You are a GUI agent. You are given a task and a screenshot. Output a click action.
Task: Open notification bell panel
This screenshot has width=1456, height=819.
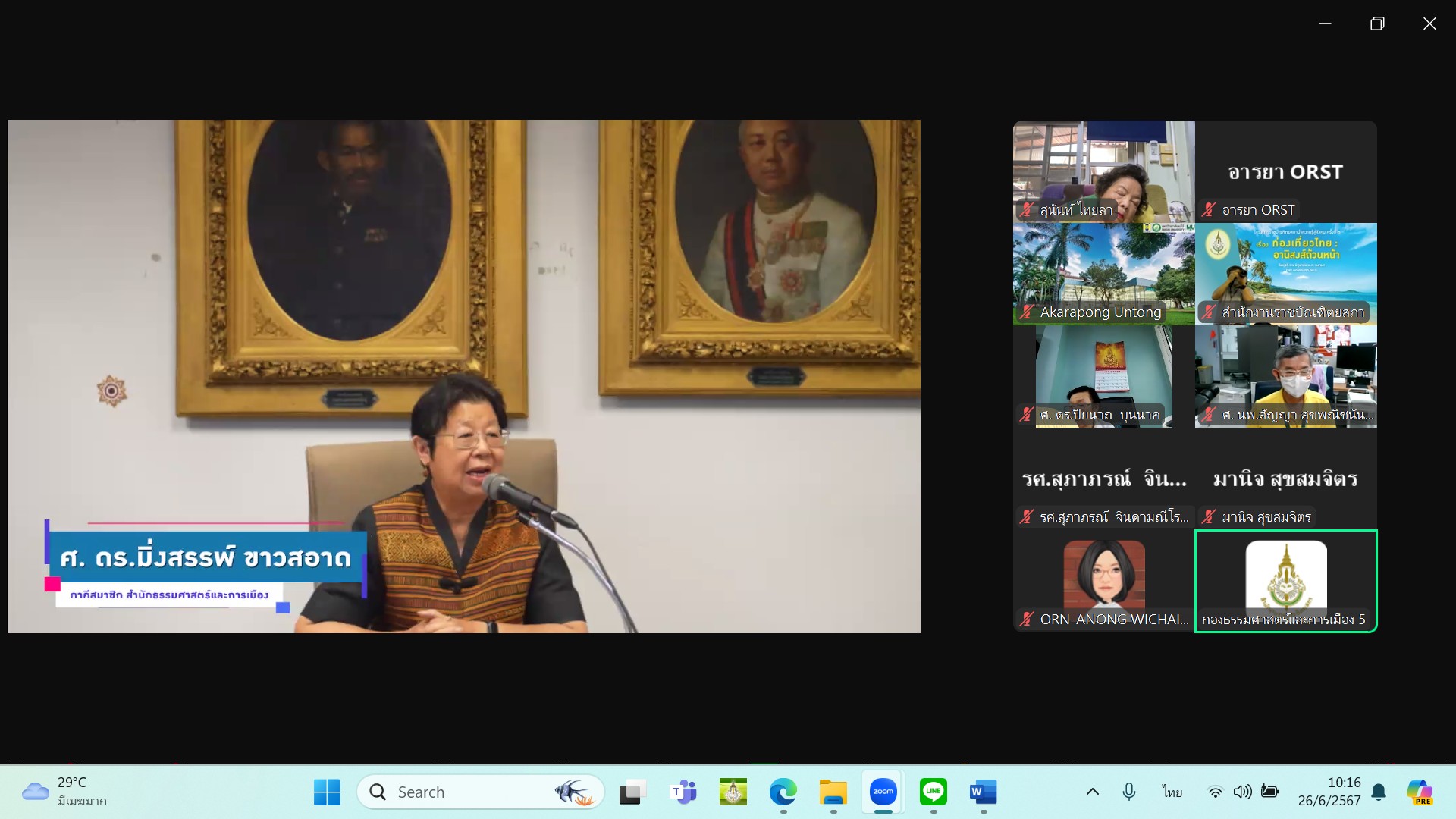(1379, 792)
